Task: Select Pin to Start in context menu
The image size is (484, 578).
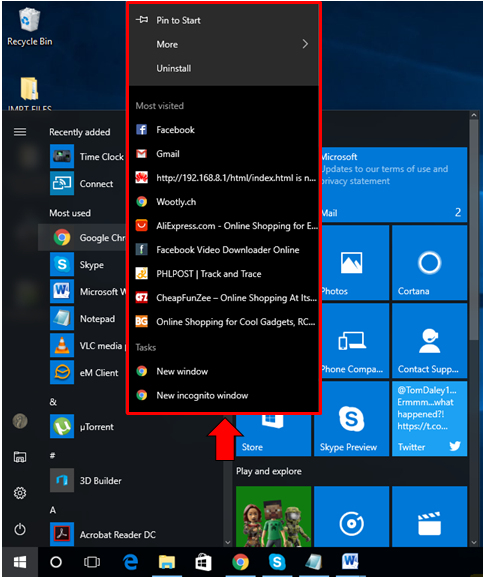Action: pos(223,20)
